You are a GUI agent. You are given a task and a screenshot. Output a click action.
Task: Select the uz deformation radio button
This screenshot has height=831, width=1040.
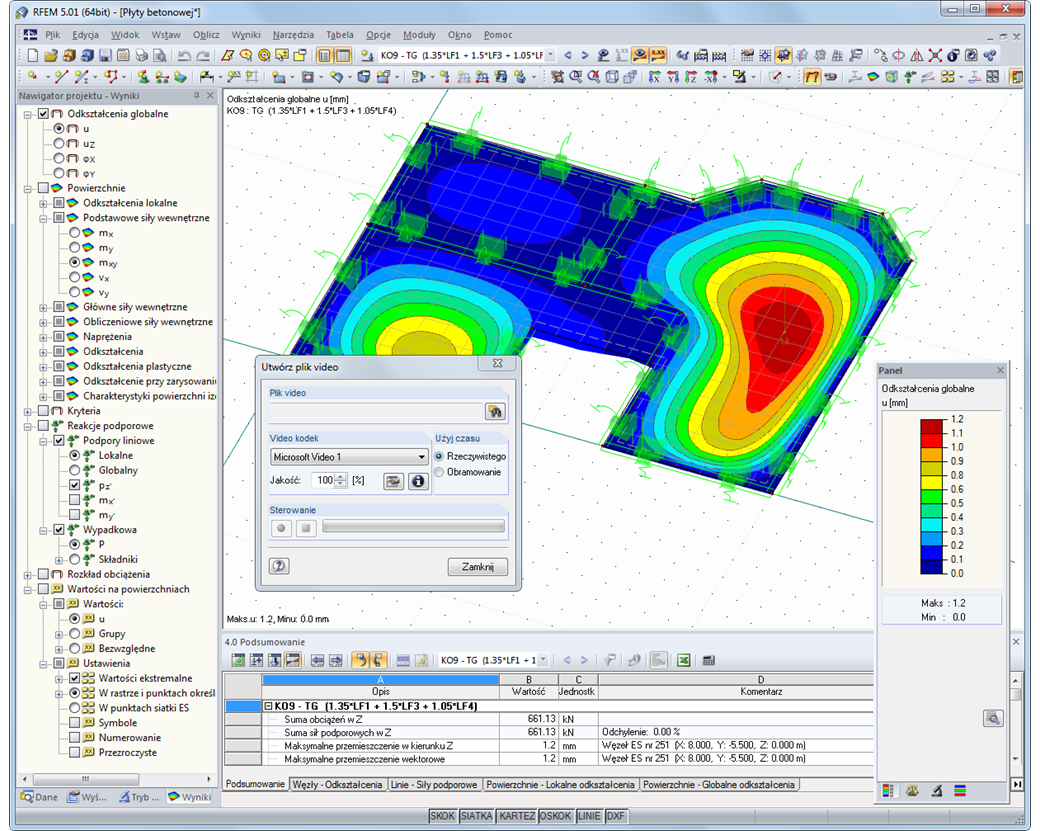(59, 144)
